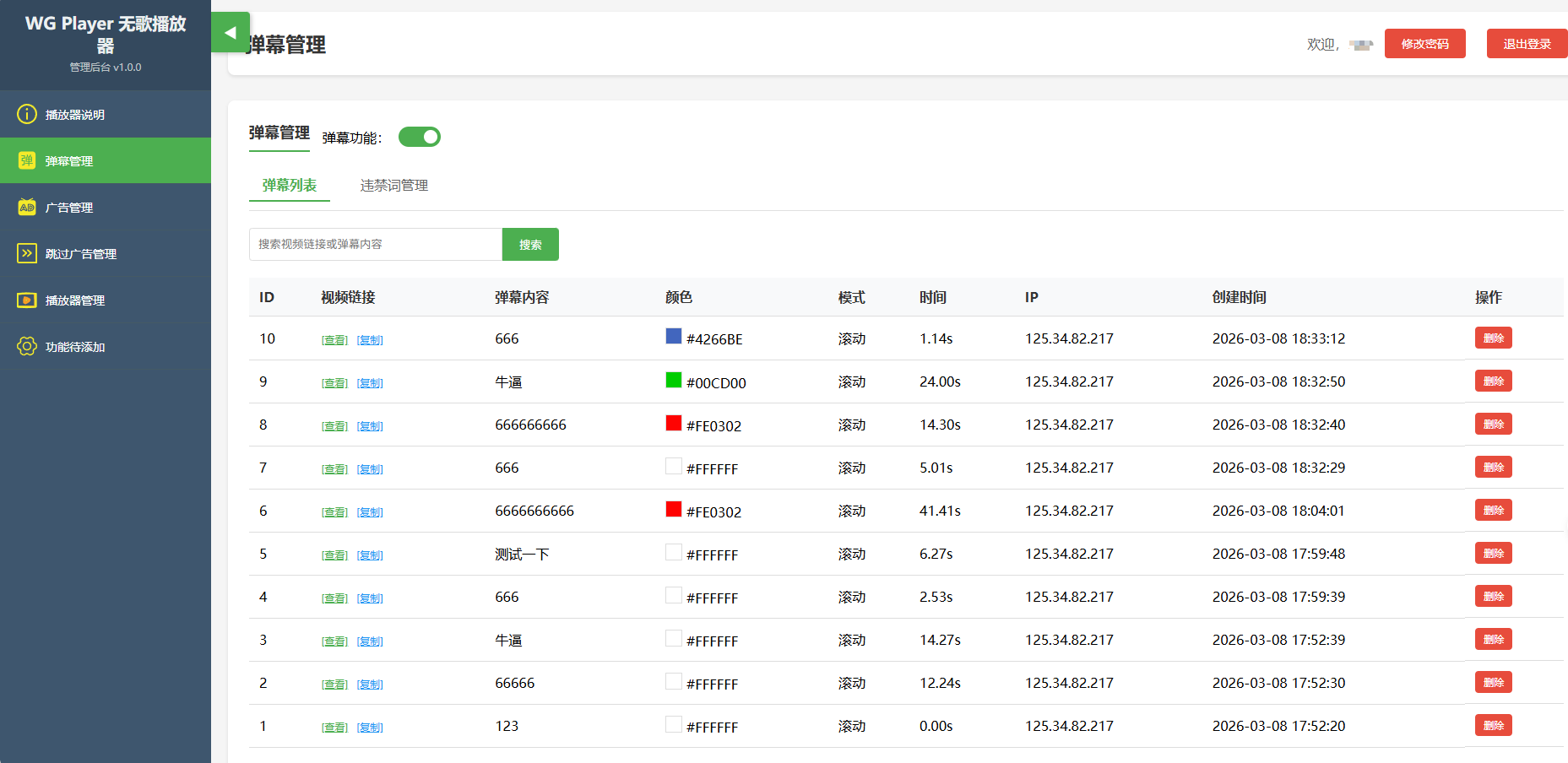Focus the danmaku search input field

click(x=376, y=245)
